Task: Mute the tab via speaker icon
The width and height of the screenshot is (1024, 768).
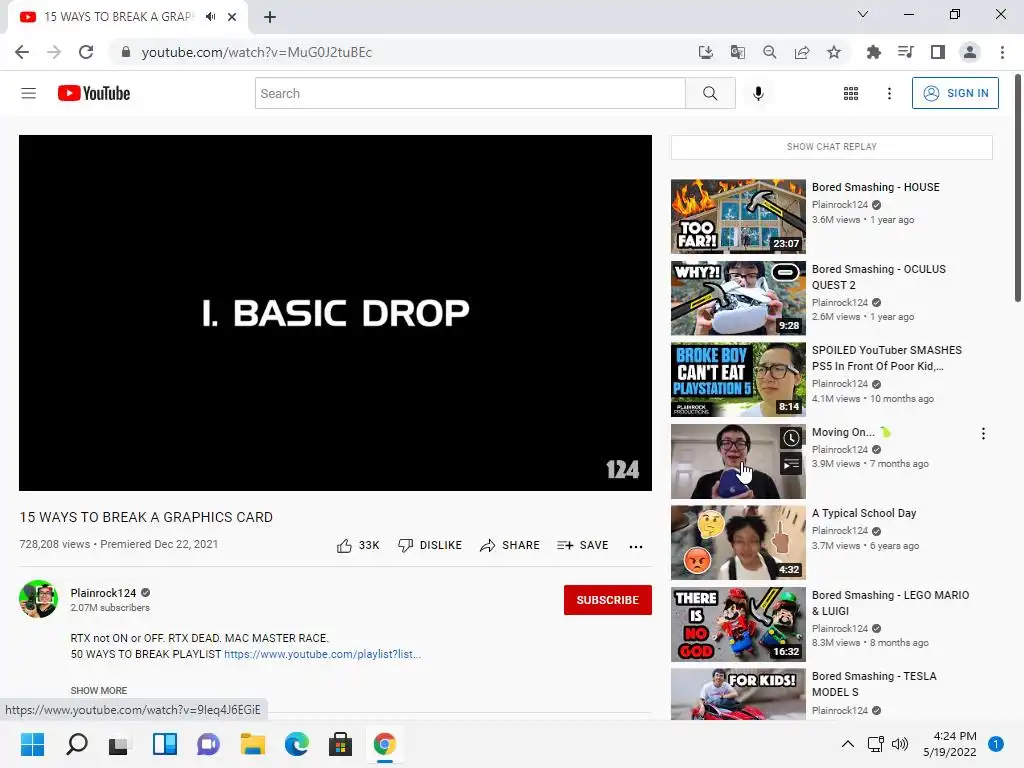Action: point(210,17)
